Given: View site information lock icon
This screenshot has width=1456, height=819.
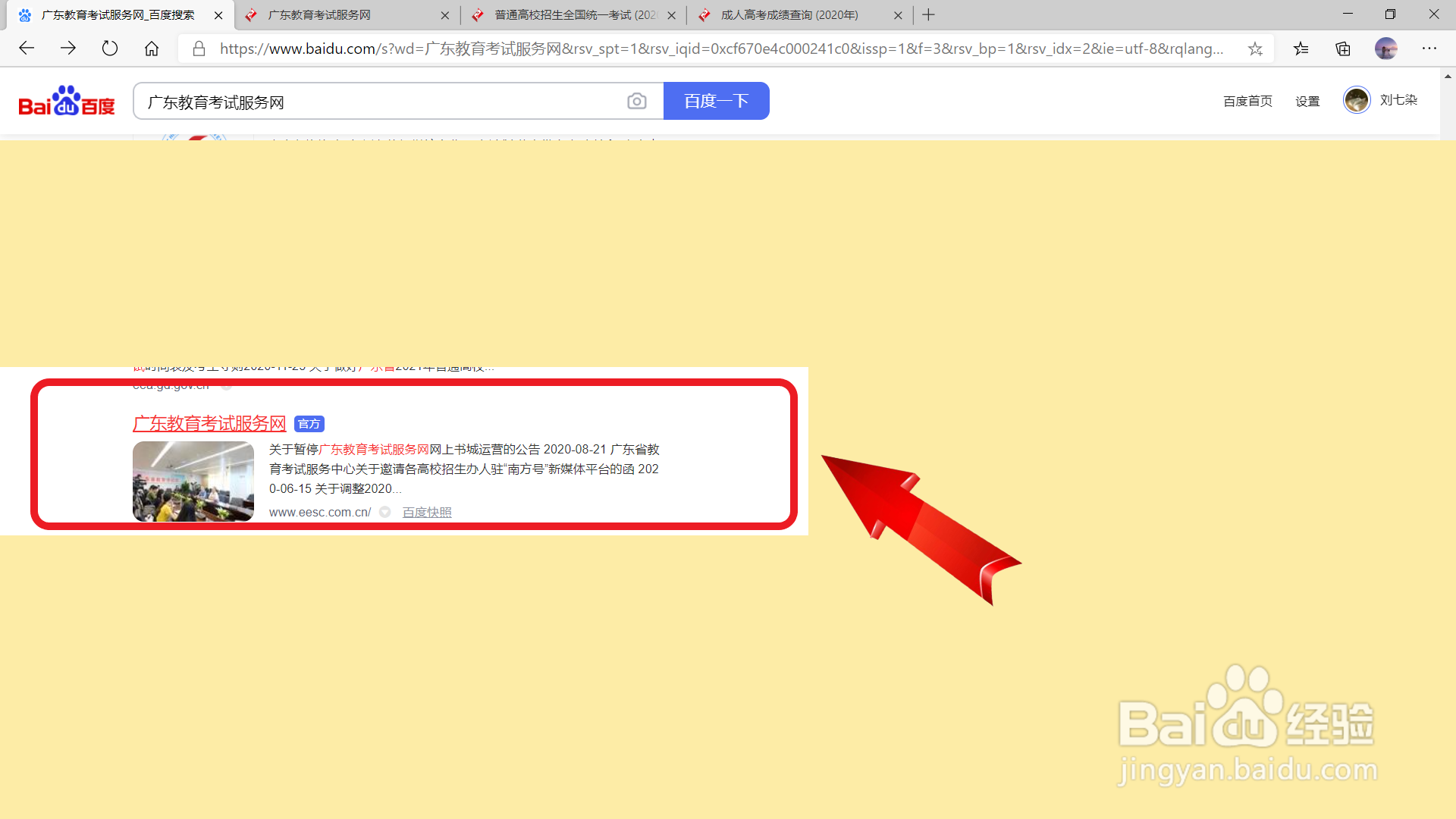Looking at the screenshot, I should [199, 49].
